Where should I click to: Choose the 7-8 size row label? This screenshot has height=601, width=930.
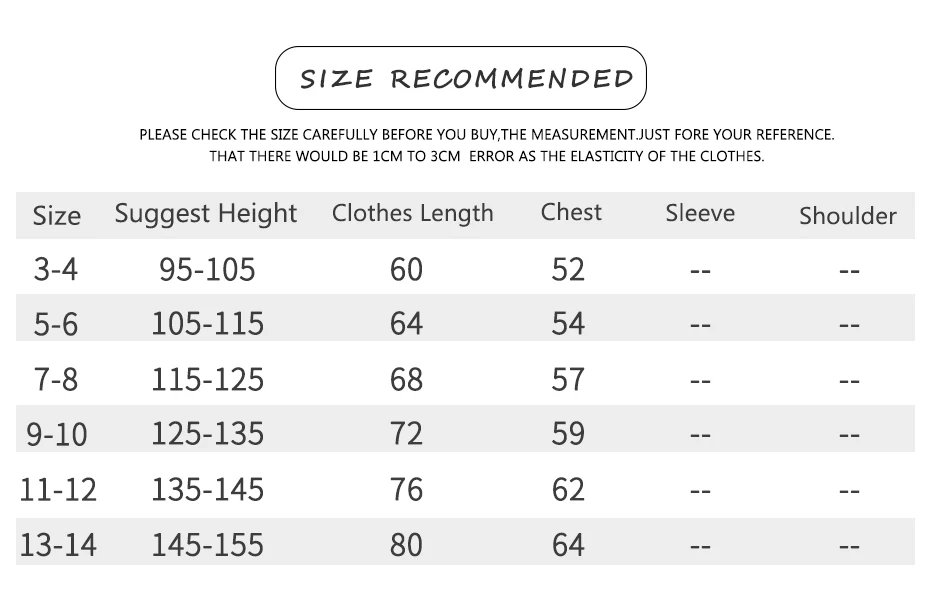[56, 380]
